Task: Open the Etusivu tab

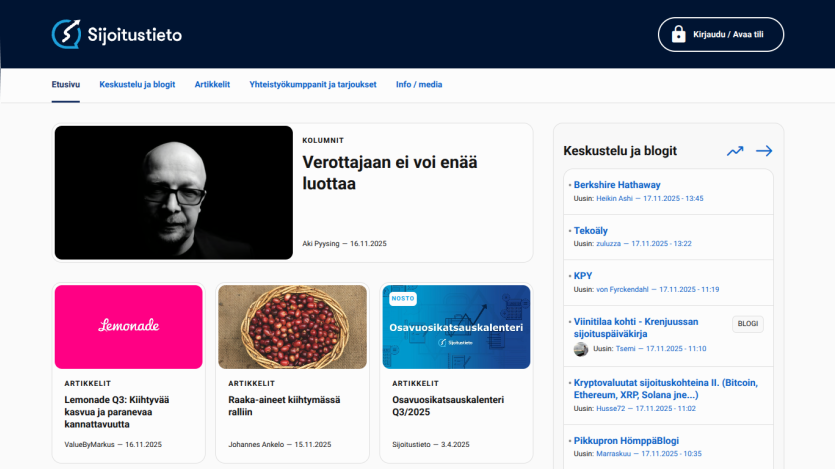Action: coord(66,85)
